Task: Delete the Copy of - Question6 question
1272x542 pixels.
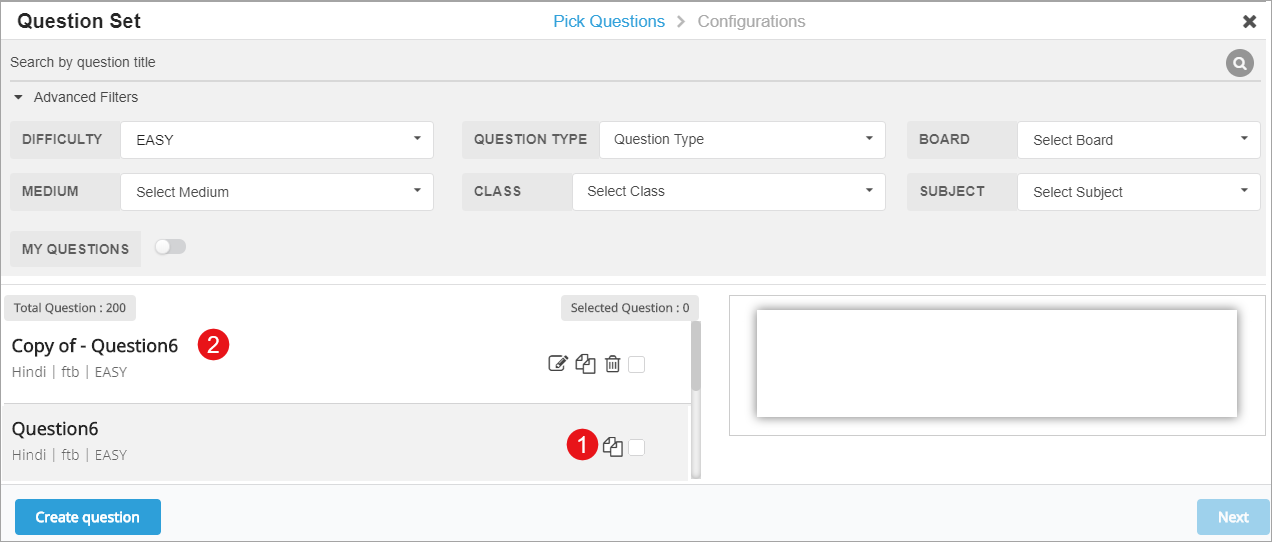Action: tap(613, 364)
